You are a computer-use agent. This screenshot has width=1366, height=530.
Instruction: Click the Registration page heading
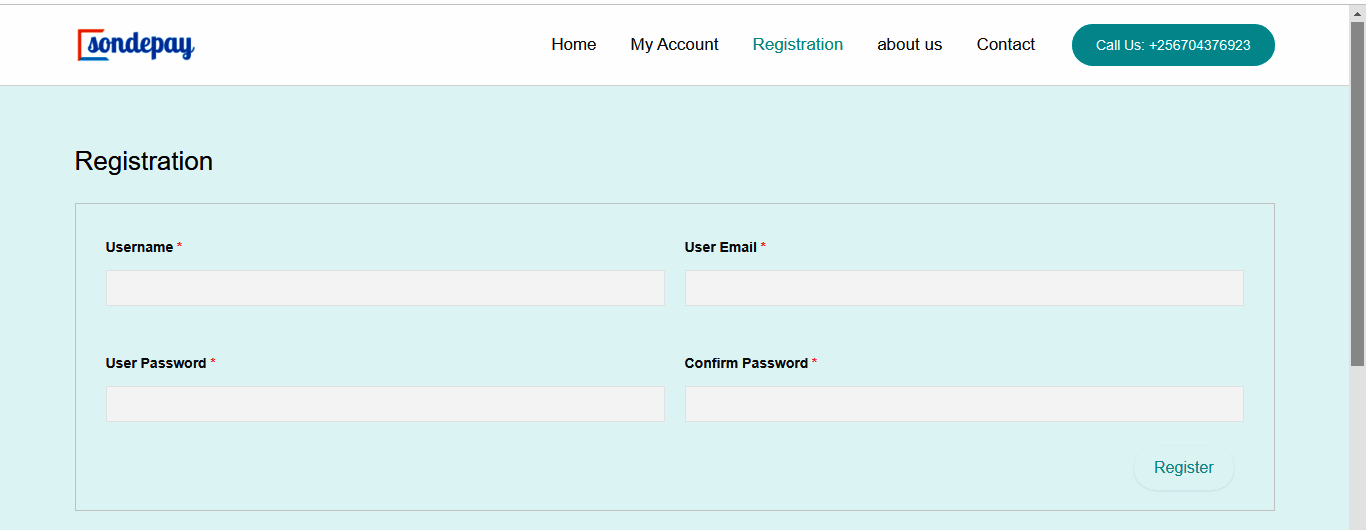[x=144, y=162]
